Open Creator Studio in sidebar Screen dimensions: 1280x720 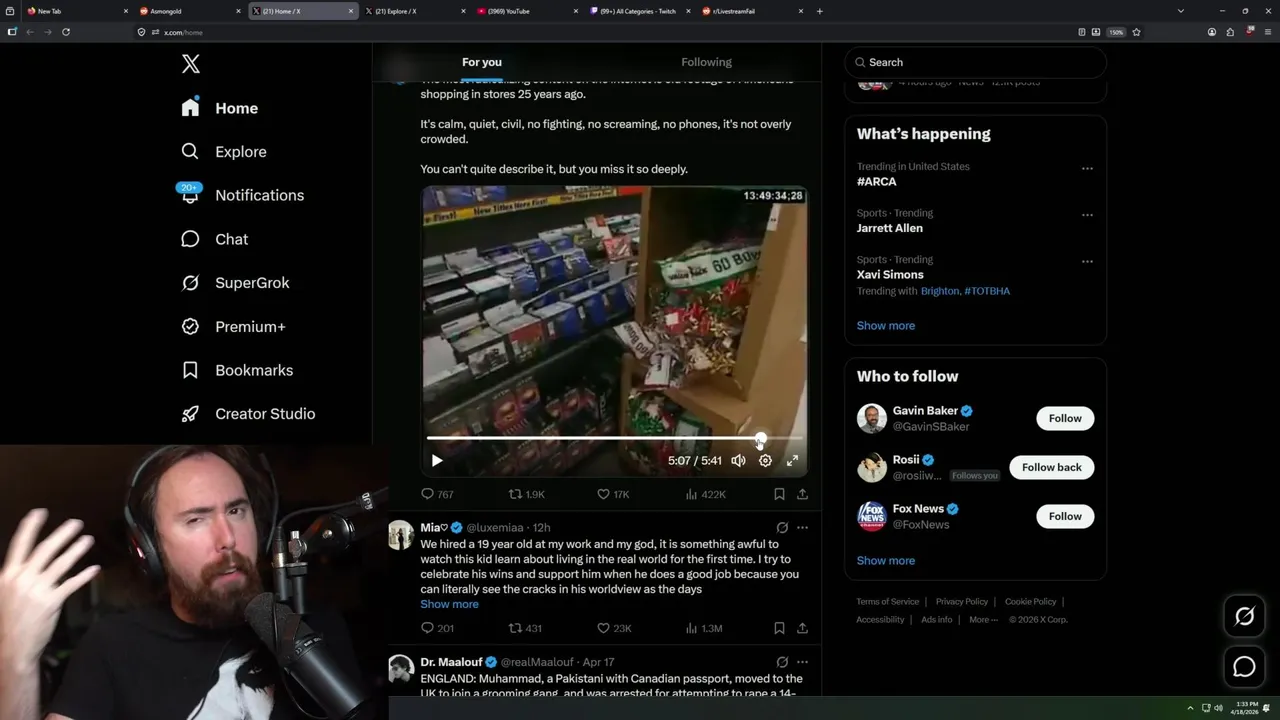coord(248,414)
